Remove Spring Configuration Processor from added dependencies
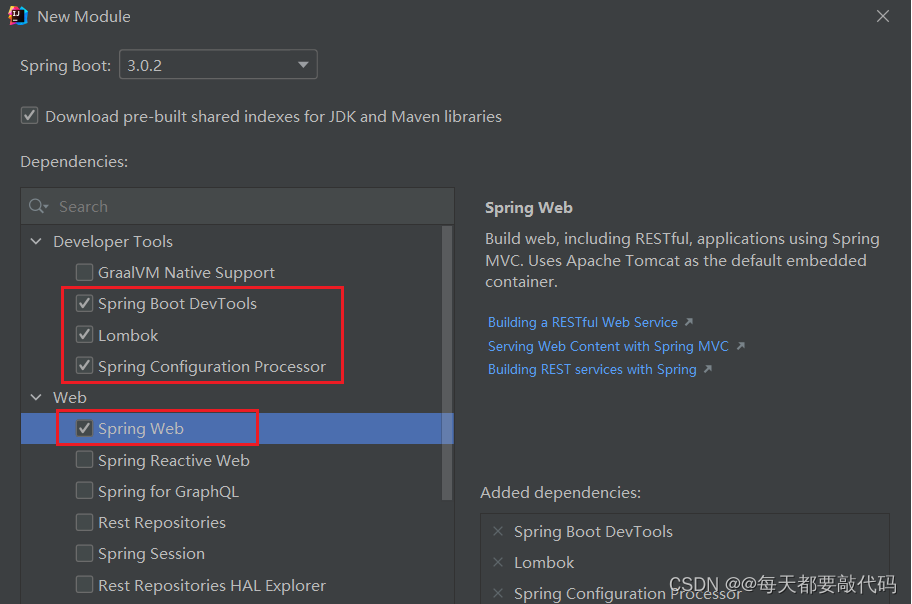The height and width of the screenshot is (604, 912). pyautogui.click(x=498, y=593)
